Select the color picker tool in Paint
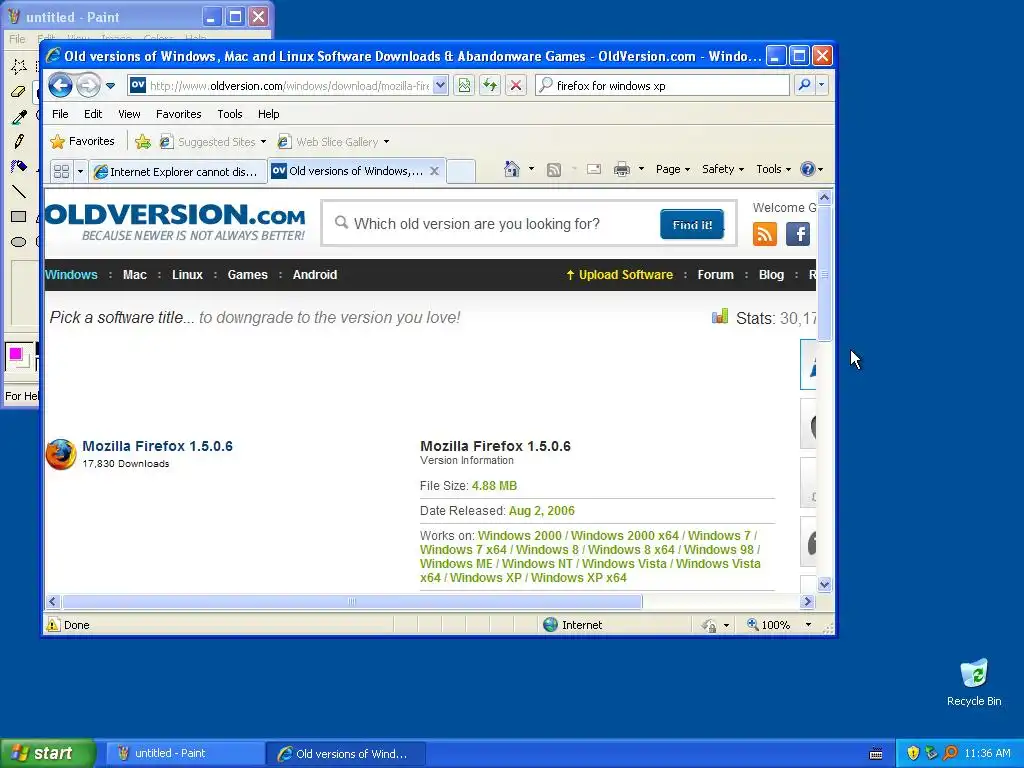 19,117
